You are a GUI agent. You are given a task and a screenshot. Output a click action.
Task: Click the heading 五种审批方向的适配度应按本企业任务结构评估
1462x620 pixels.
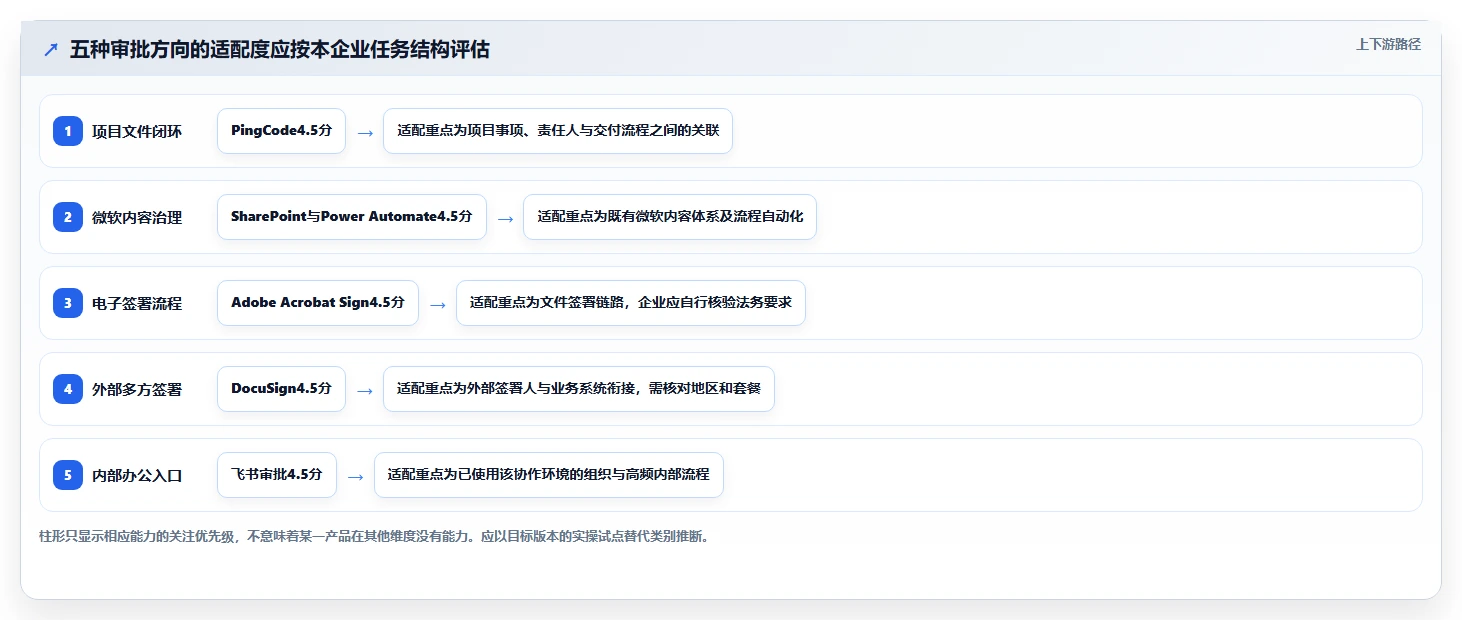279,50
